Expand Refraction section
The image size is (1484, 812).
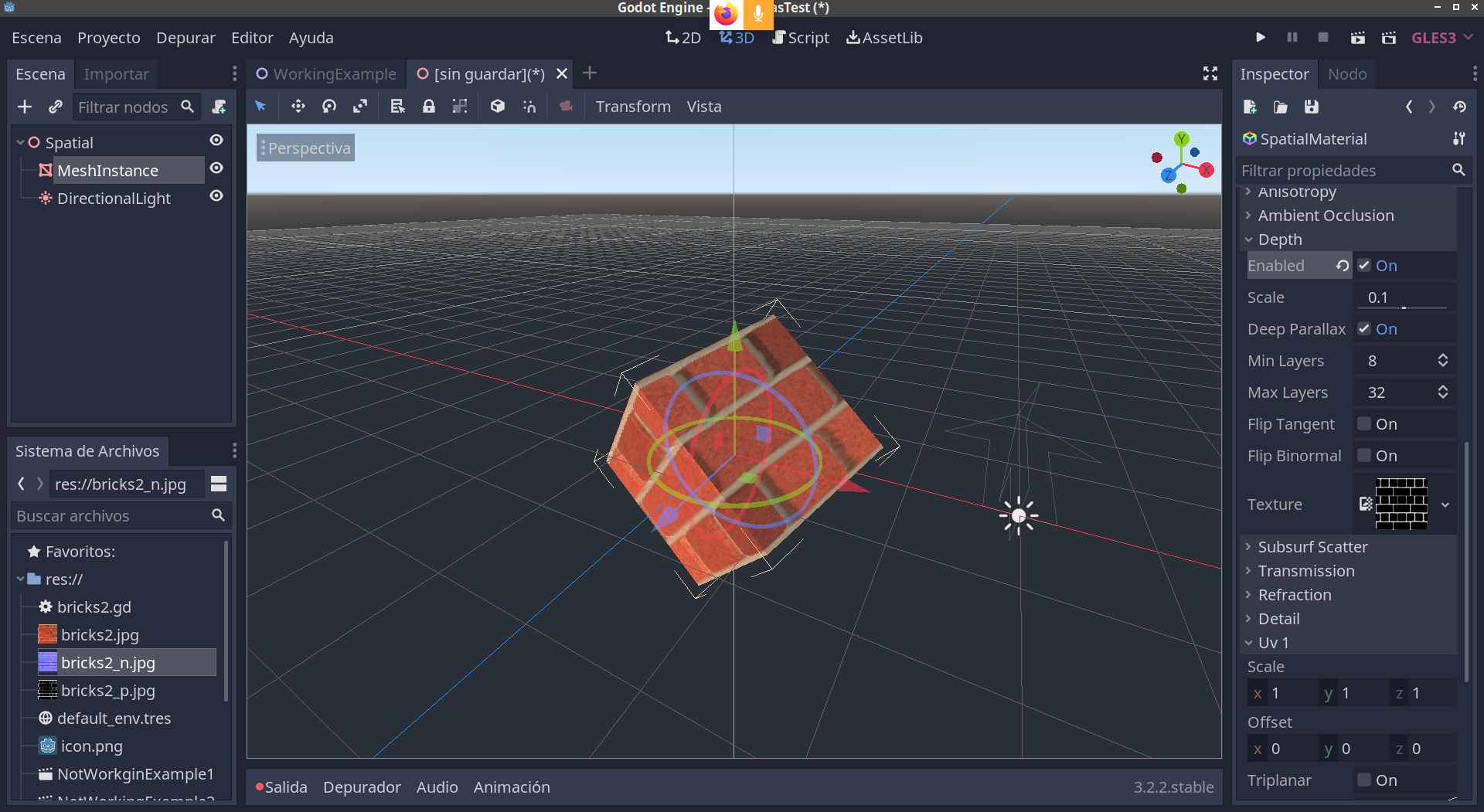tap(1348, 595)
